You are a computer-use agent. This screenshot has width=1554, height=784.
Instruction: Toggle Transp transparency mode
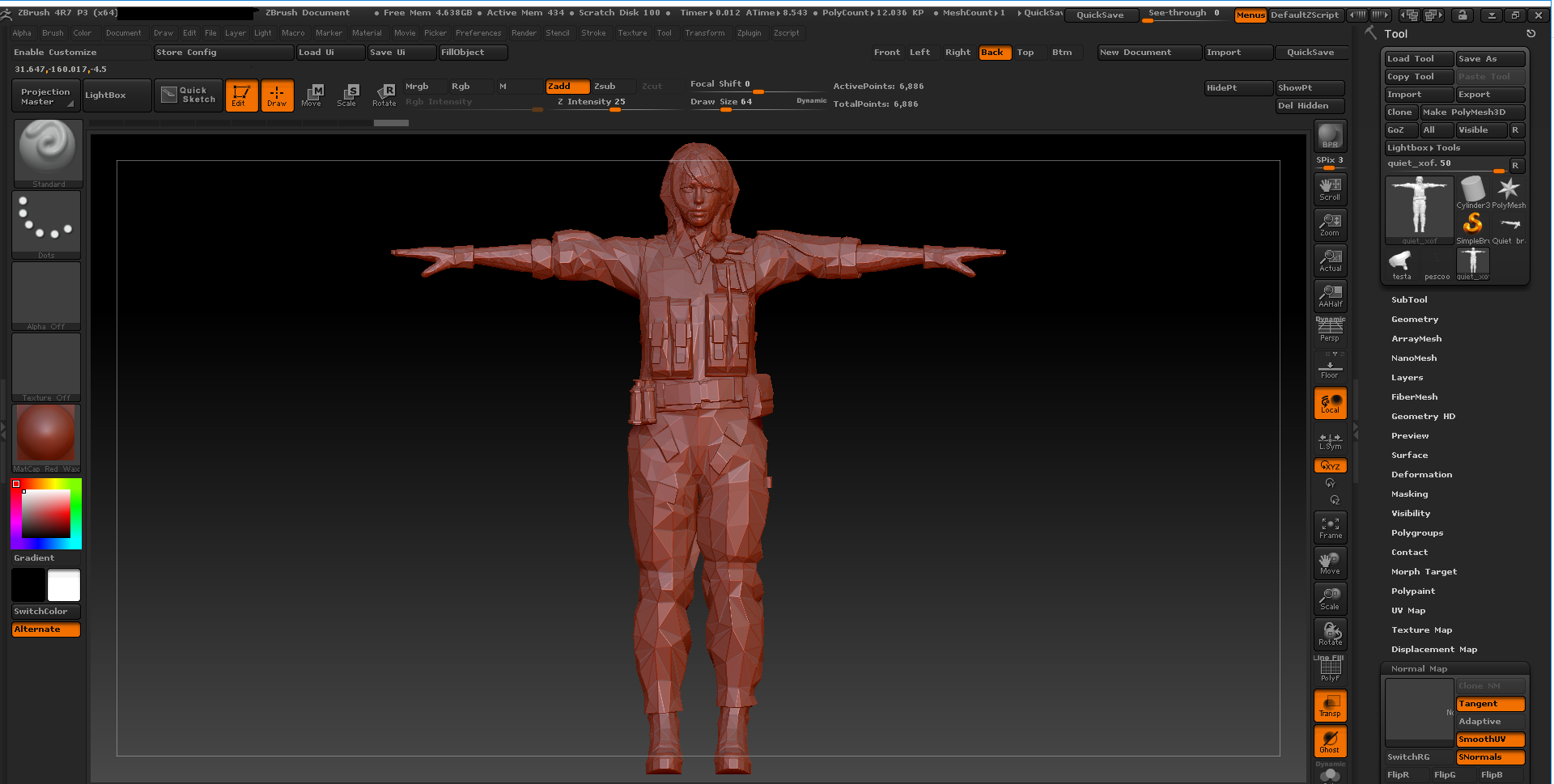[x=1330, y=706]
